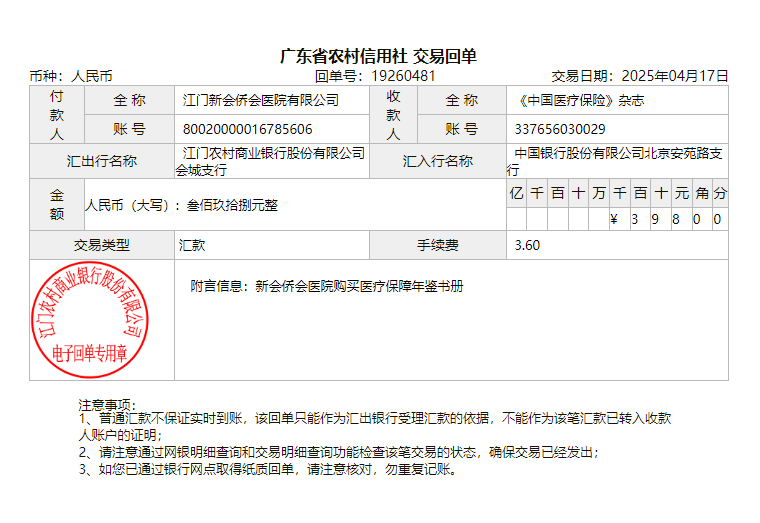Click the 交易类型 label cell
760x523 pixels.
102,245
